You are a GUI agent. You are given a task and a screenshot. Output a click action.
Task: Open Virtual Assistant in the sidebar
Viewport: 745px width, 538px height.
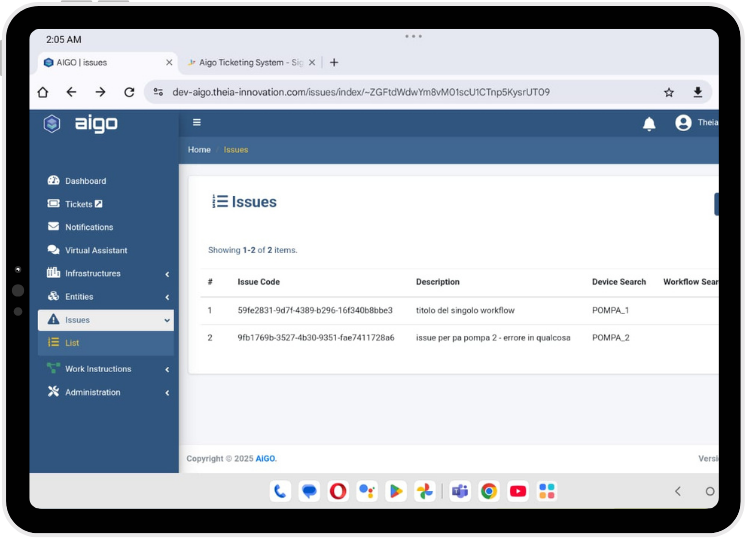pyautogui.click(x=105, y=250)
